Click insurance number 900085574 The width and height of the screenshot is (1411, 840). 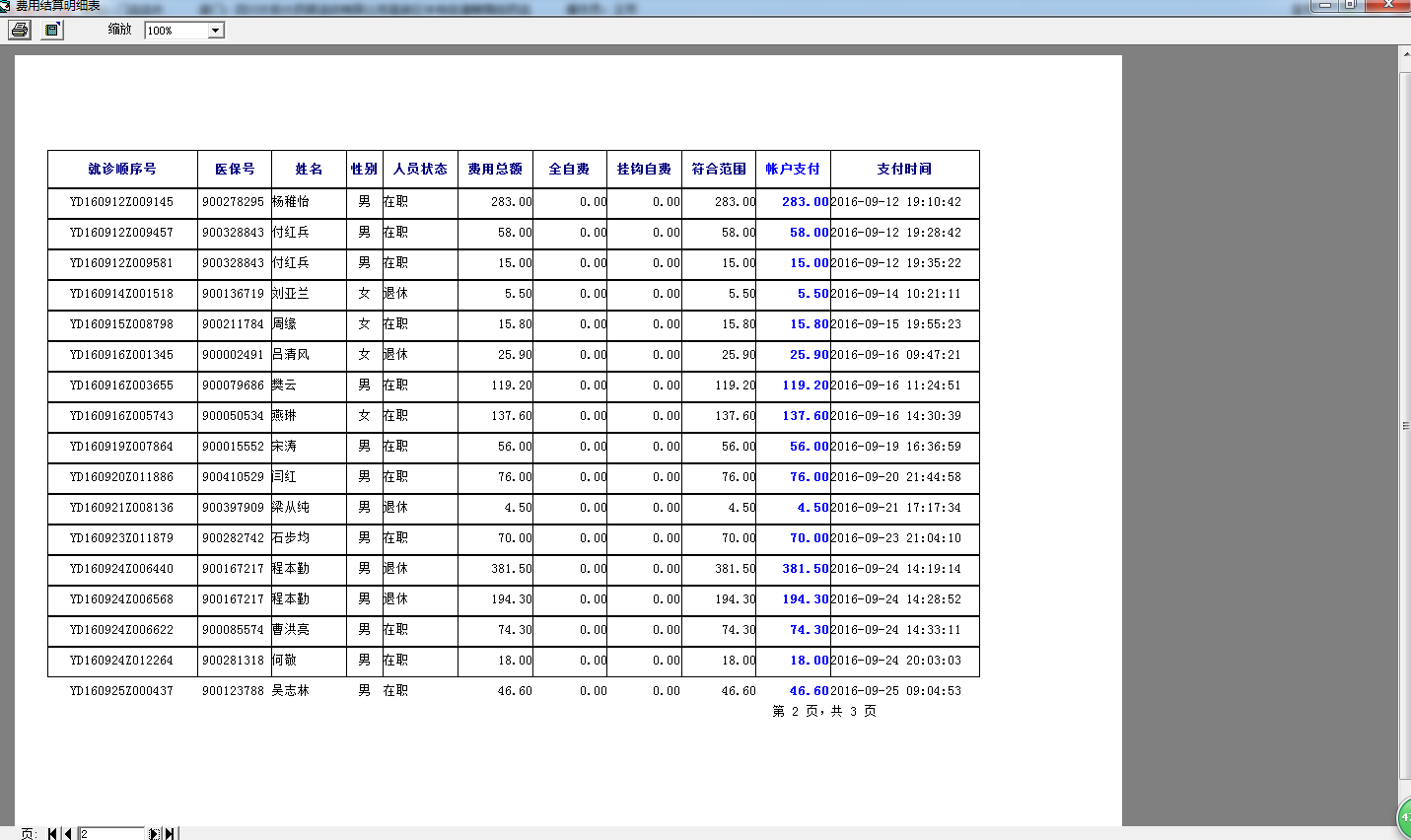coord(234,630)
